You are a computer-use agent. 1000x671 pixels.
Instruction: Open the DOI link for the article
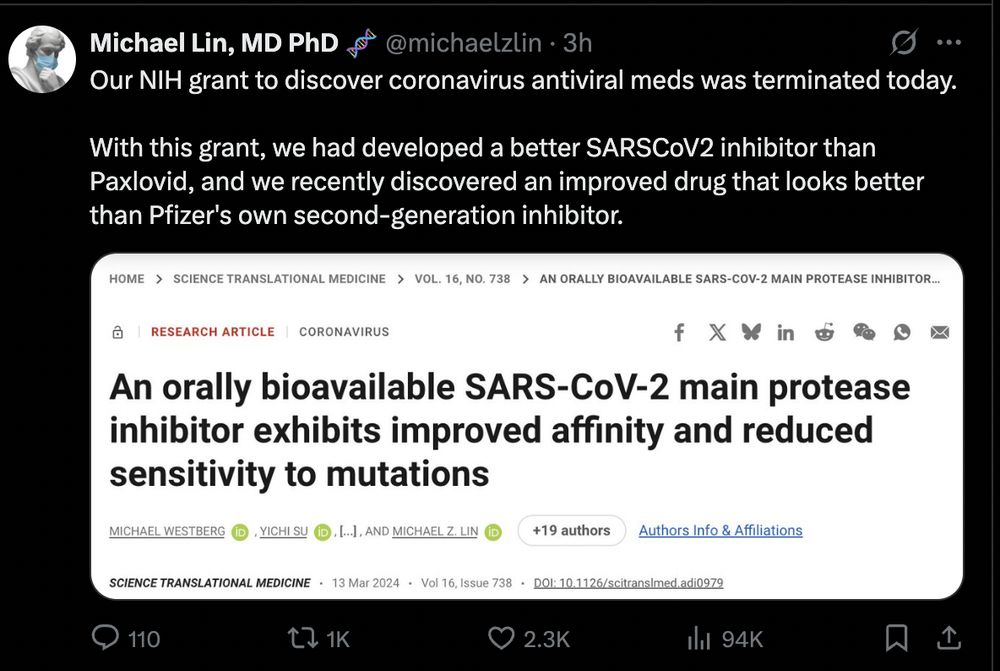(628, 583)
